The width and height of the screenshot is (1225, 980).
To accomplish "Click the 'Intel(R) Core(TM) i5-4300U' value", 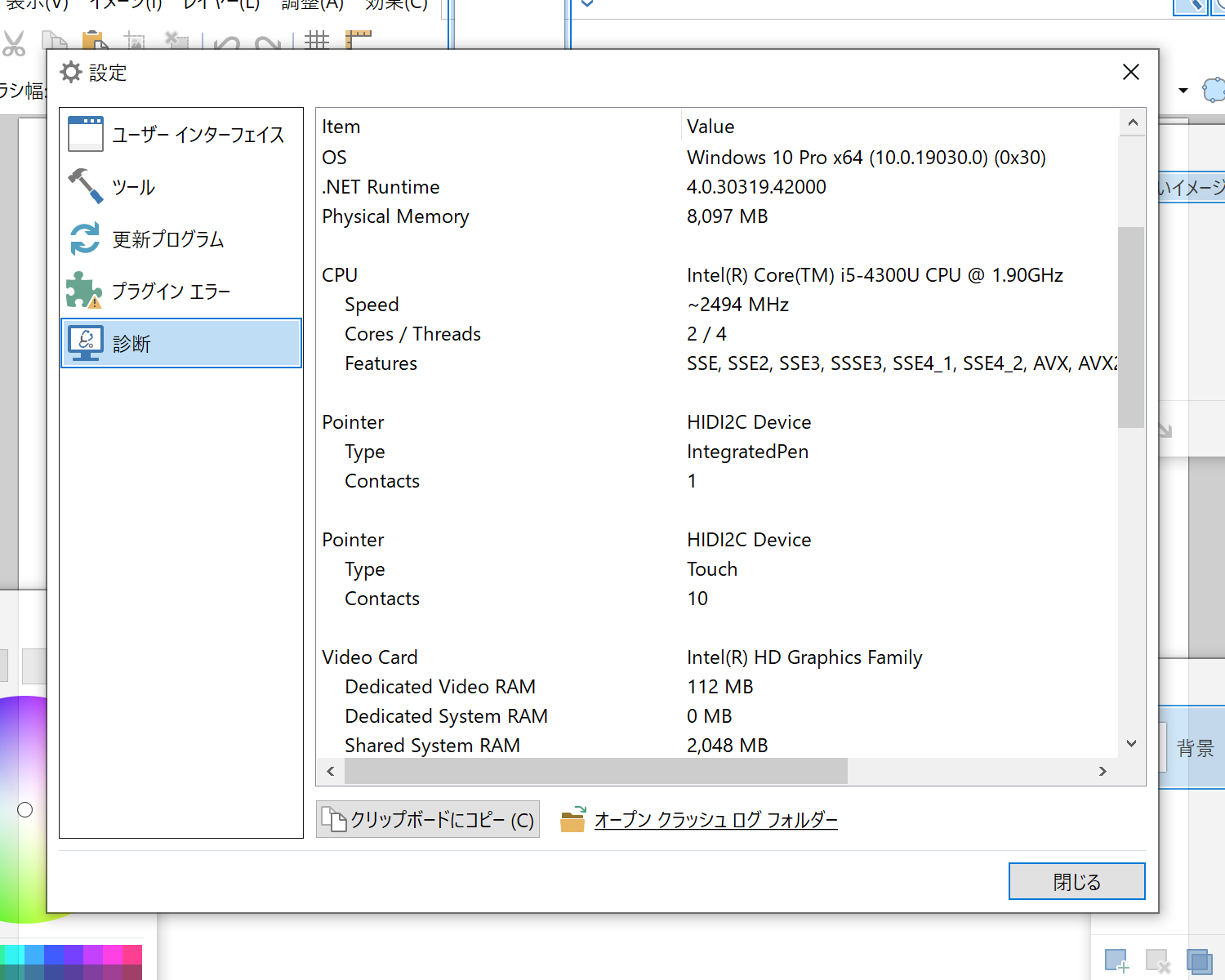I will point(875,275).
